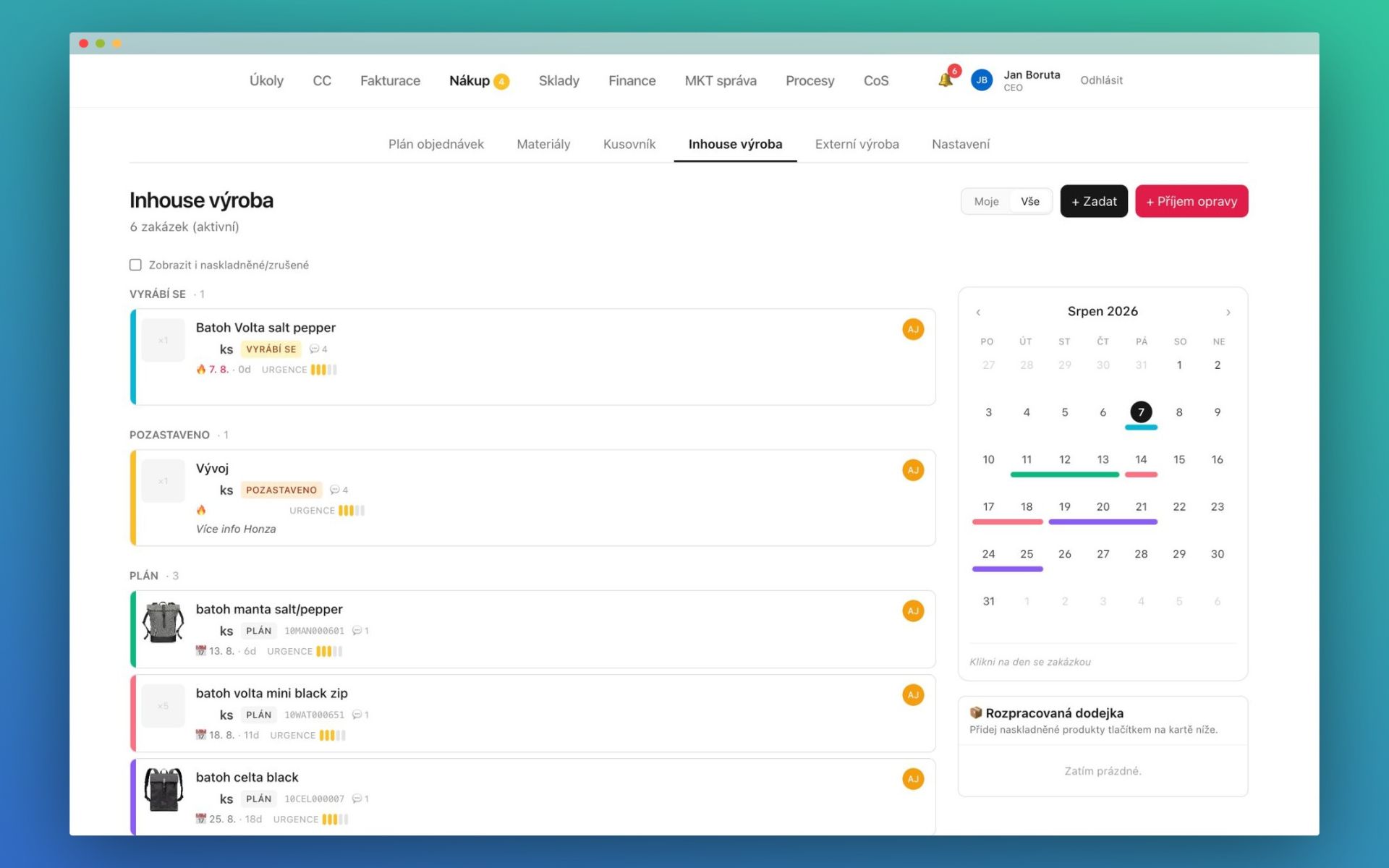
Task: Click the Více info Honza note
Action: [x=236, y=529]
